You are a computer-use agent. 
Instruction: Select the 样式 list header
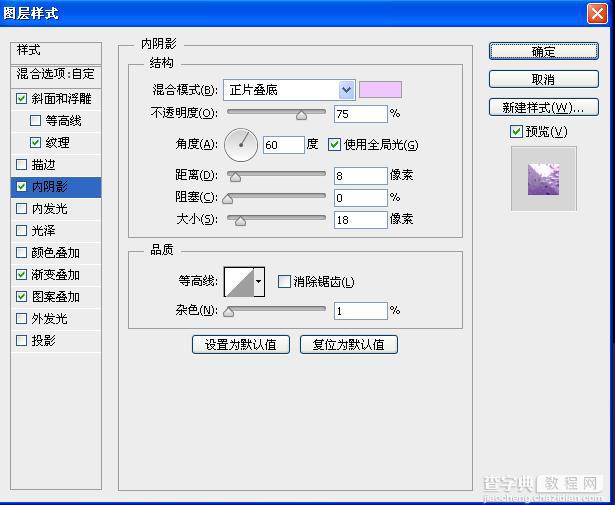click(56, 53)
